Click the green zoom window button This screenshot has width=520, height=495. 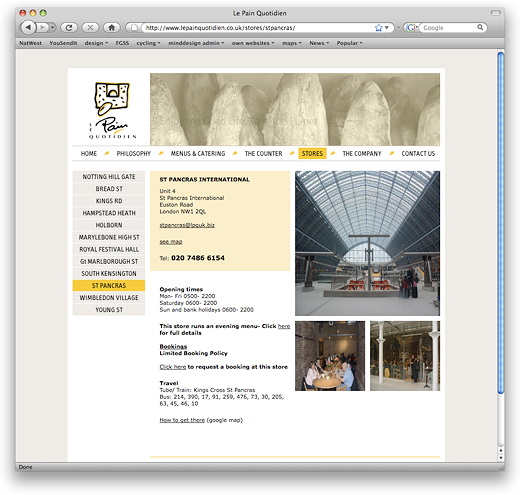coord(43,13)
